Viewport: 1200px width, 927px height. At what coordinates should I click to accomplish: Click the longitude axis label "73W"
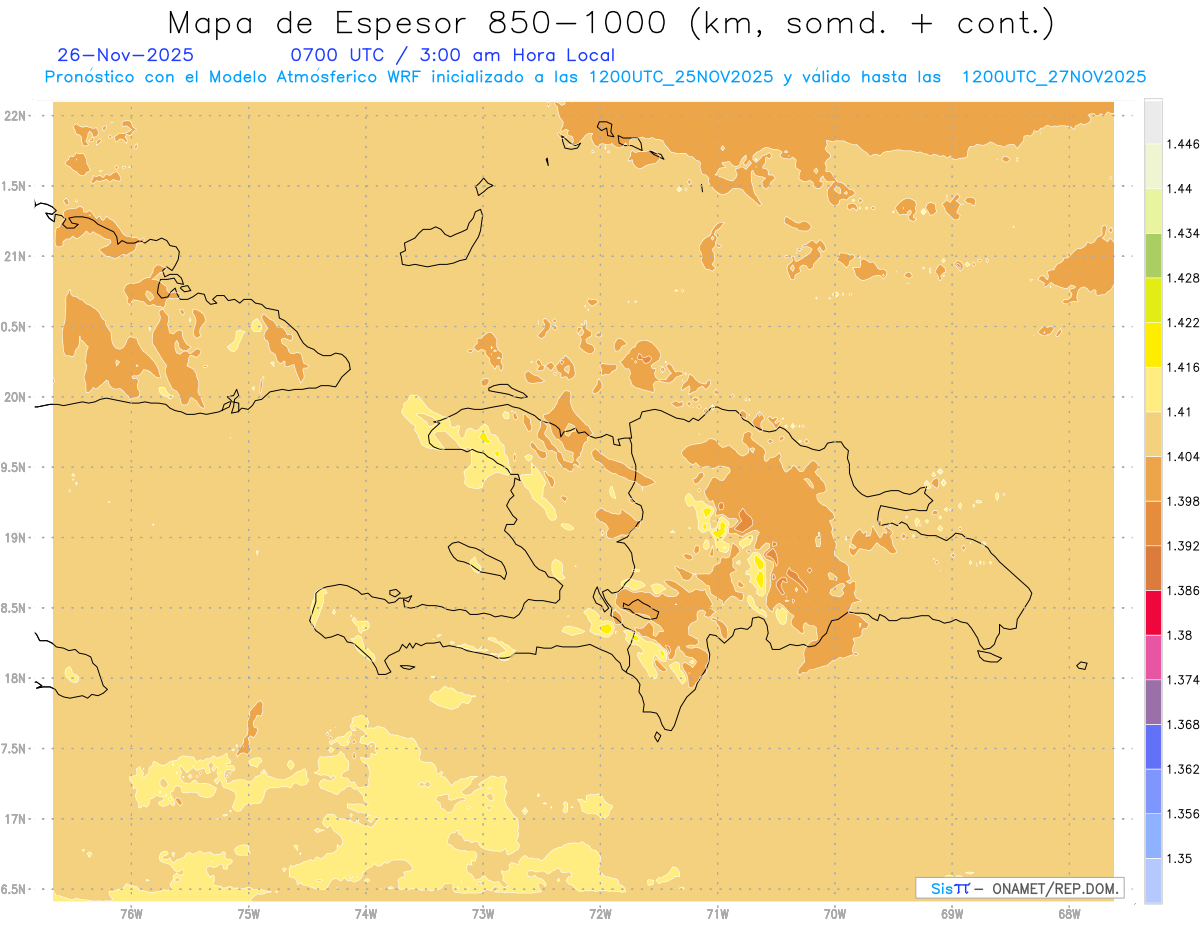coord(483,914)
